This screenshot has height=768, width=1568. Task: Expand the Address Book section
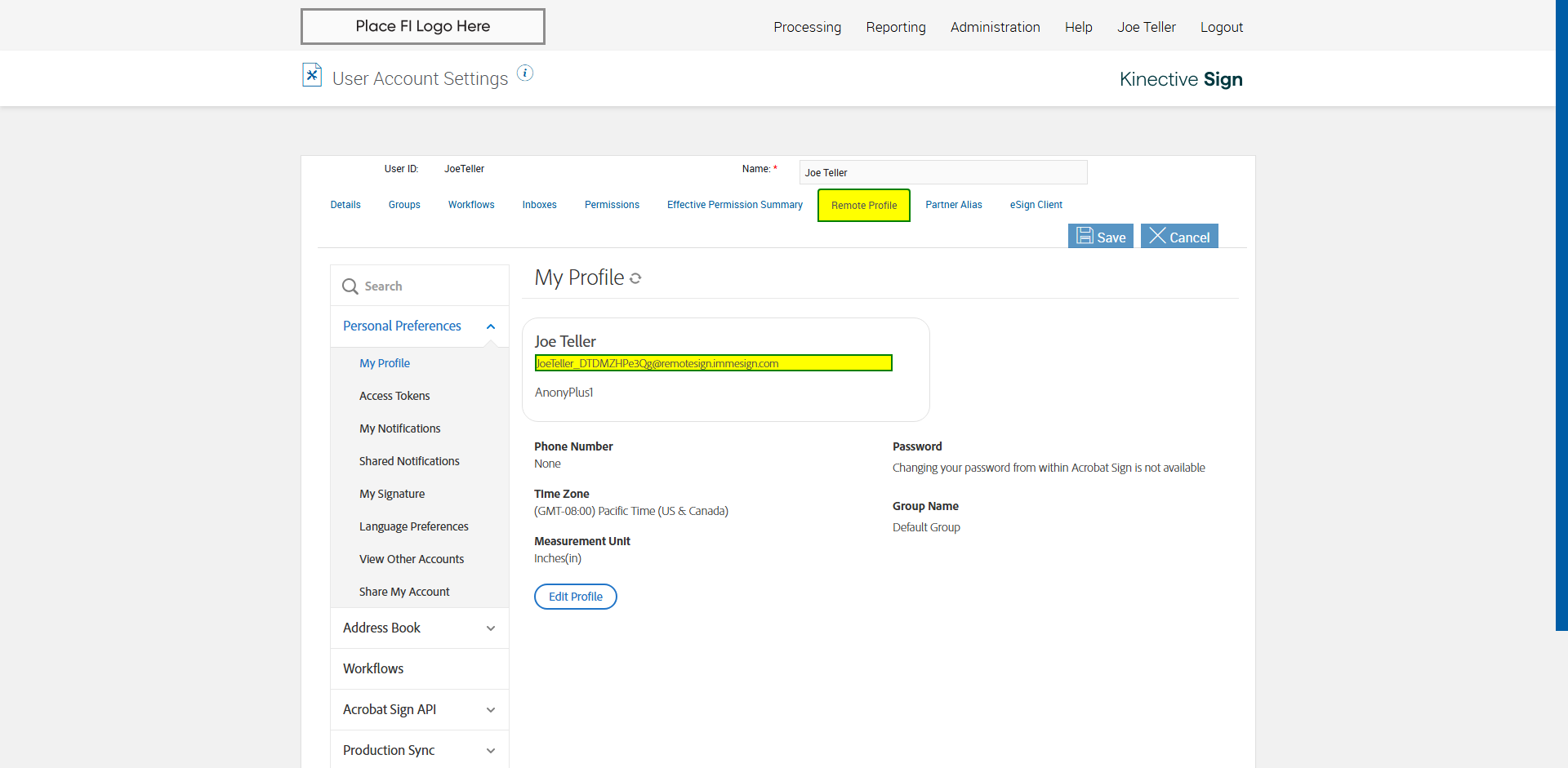click(x=491, y=628)
